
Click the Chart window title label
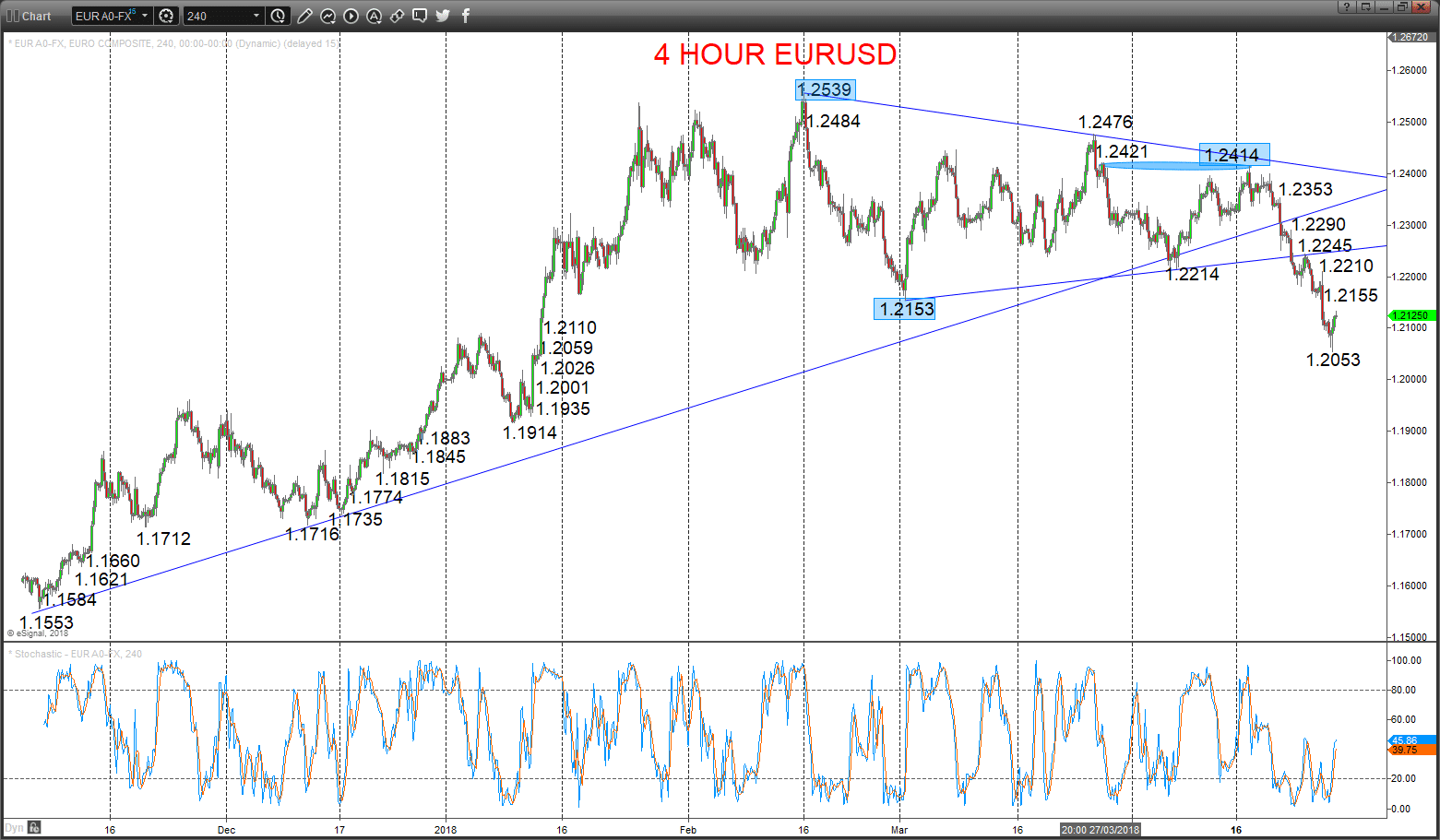37,17
